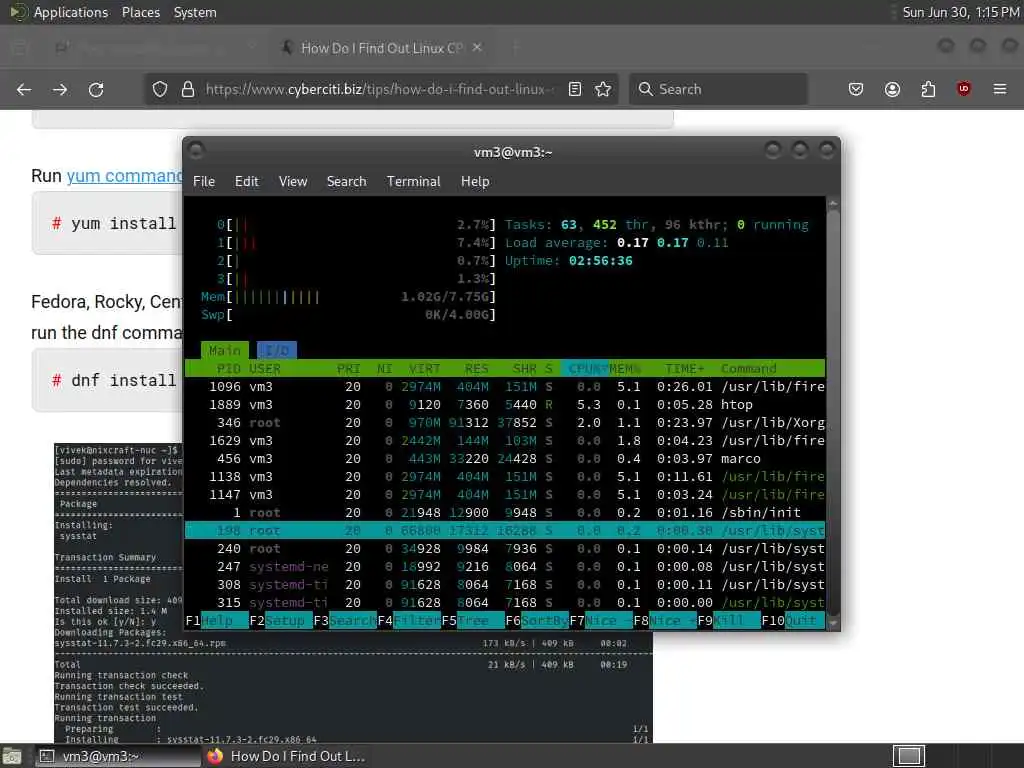
Task: Select process row PID 346 Xorg
Action: tap(505, 423)
